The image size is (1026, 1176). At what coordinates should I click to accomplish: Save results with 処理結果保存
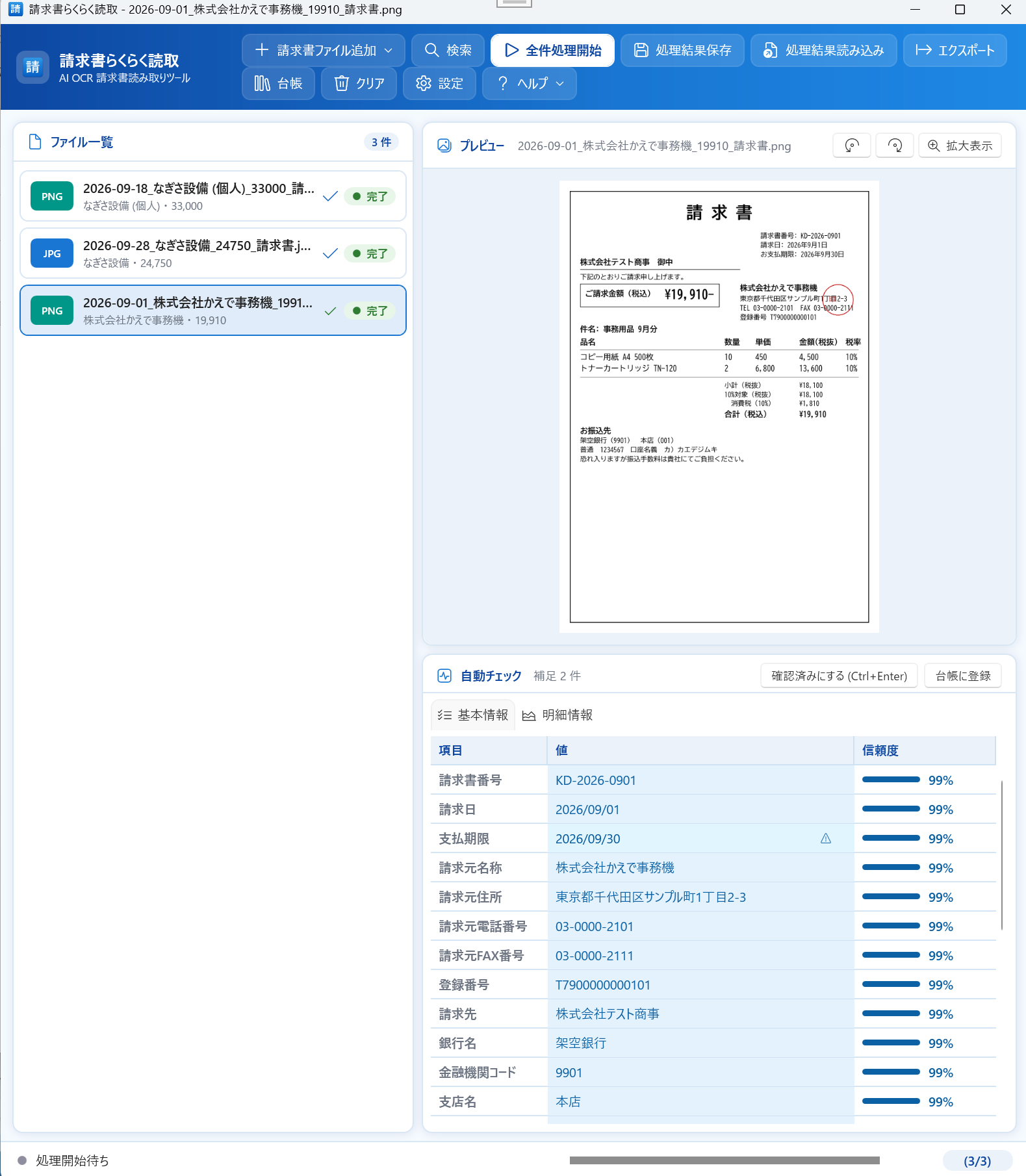(x=682, y=50)
